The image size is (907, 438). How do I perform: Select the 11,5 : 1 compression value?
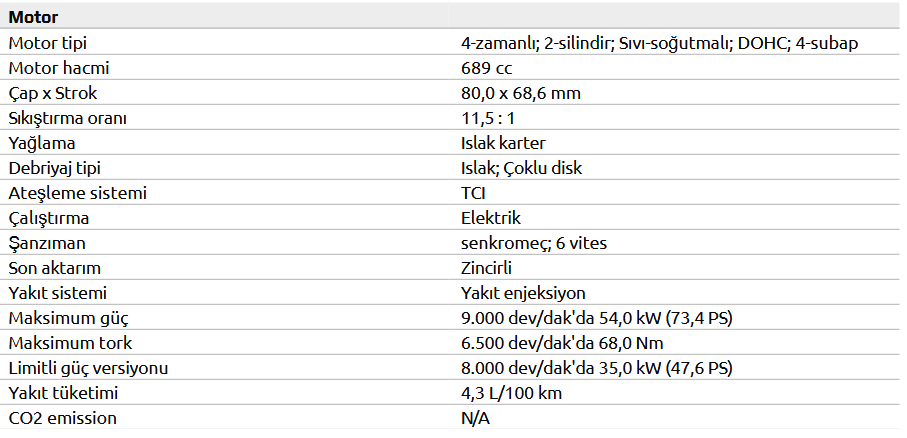pos(488,118)
